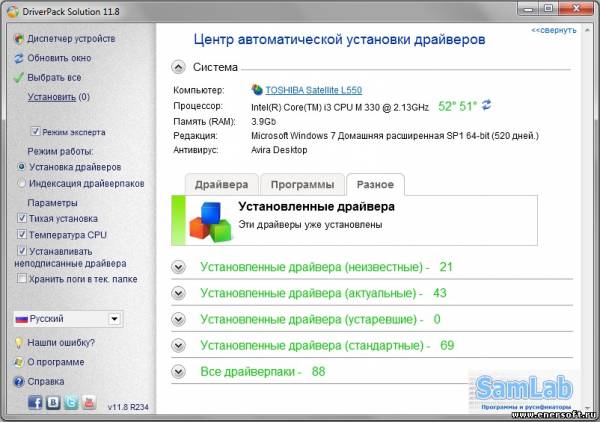Toggle Устанавливать неподписанные драйвера checkbox
The width and height of the screenshot is (600, 422).
22,251
